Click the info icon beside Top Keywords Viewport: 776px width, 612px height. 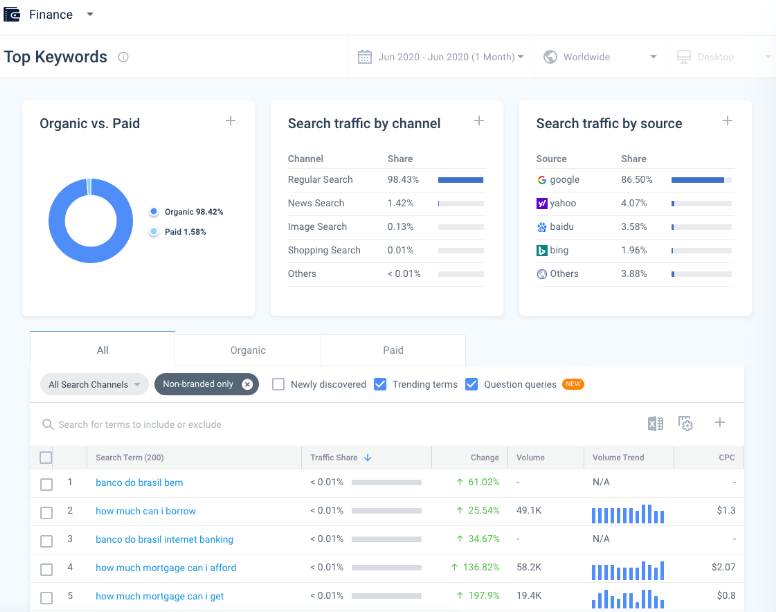tap(123, 57)
